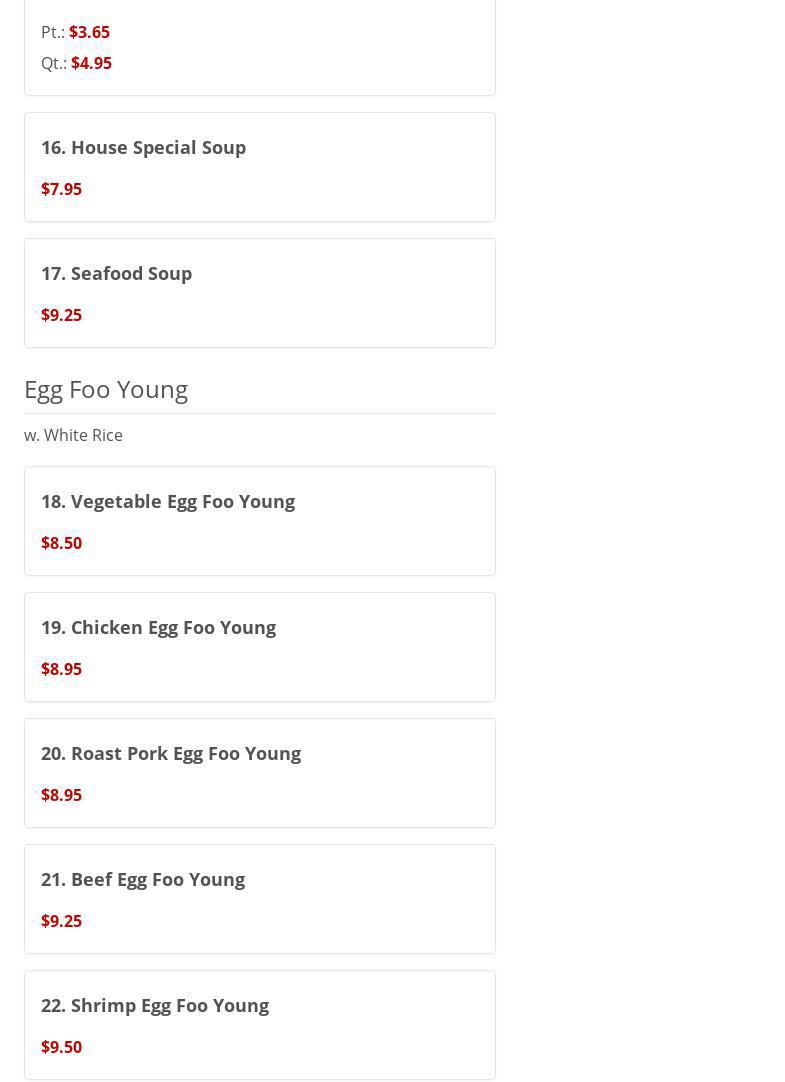This screenshot has width=785, height=1082.
Task: Click the $7.95 House Special Soup price
Action: click(61, 189)
